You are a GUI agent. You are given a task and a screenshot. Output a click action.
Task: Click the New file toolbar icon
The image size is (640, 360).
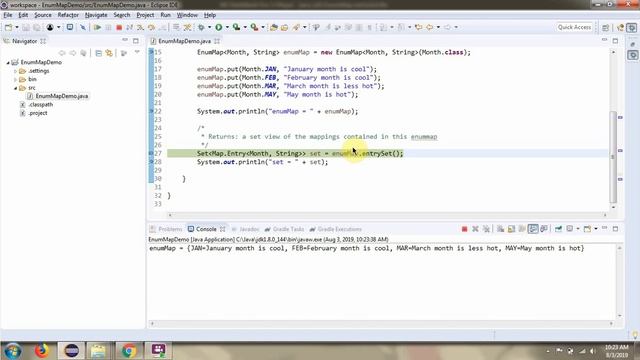pos(8,27)
